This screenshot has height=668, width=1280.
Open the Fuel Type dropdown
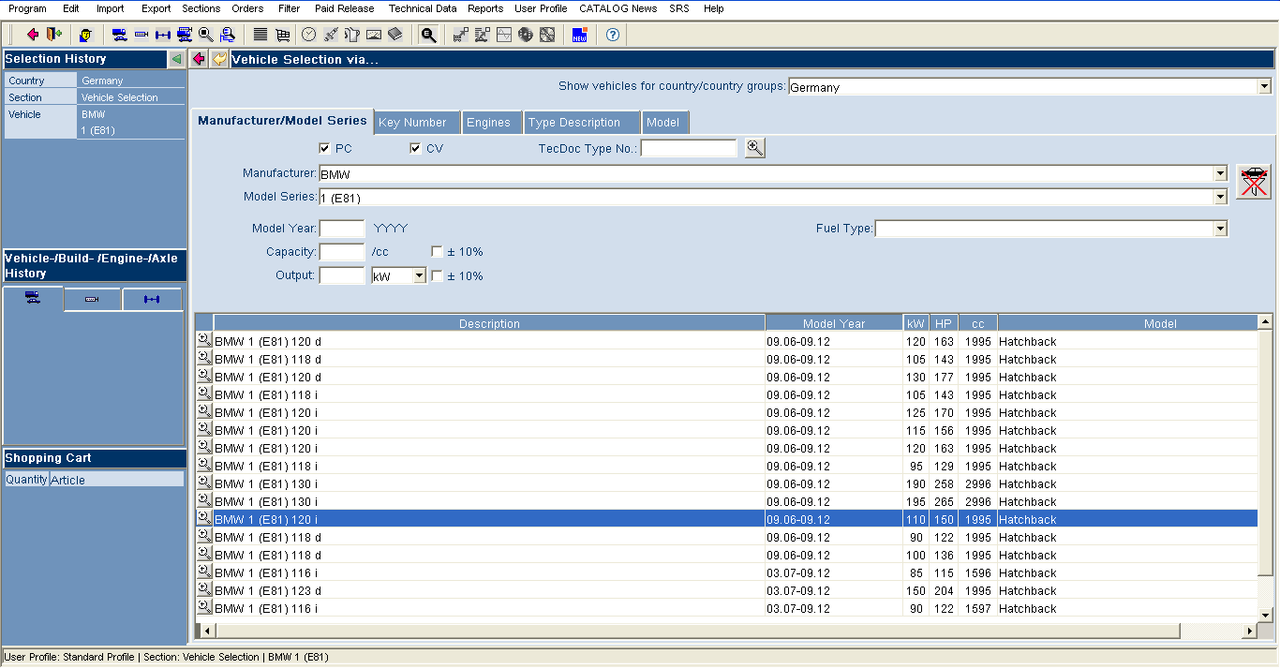pos(1220,228)
